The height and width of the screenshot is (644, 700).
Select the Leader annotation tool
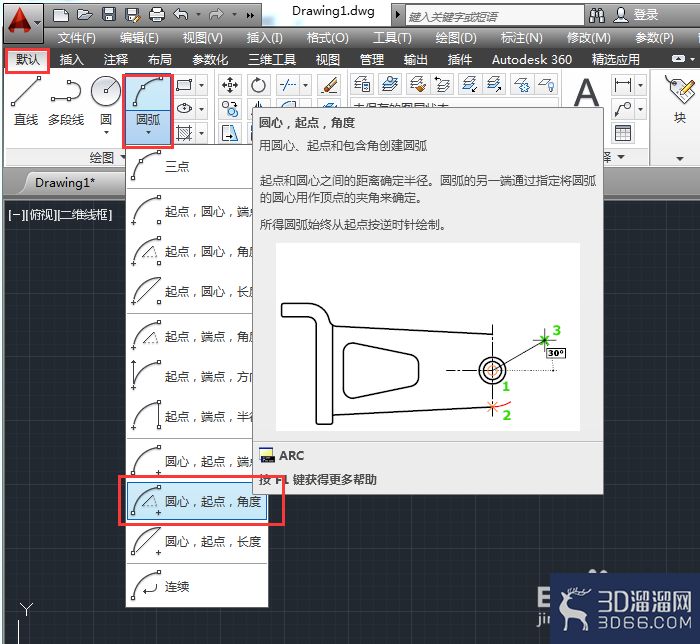point(622,109)
